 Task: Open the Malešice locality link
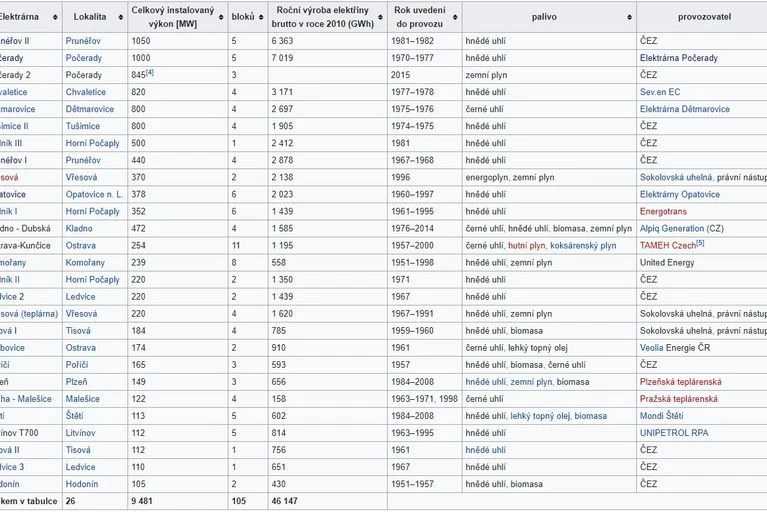pyautogui.click(x=82, y=399)
